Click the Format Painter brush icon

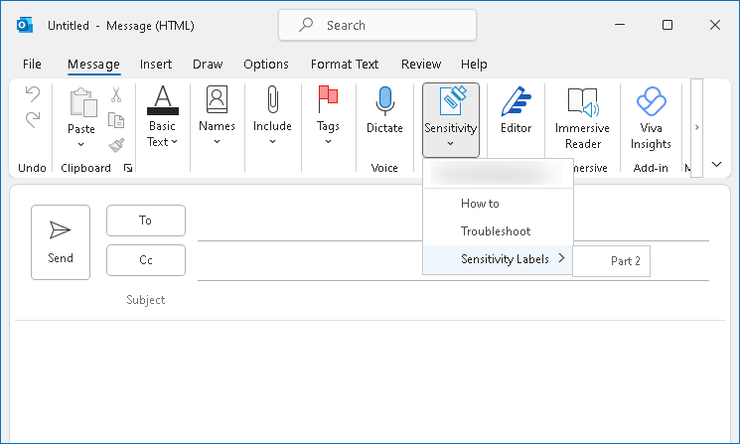pos(116,145)
